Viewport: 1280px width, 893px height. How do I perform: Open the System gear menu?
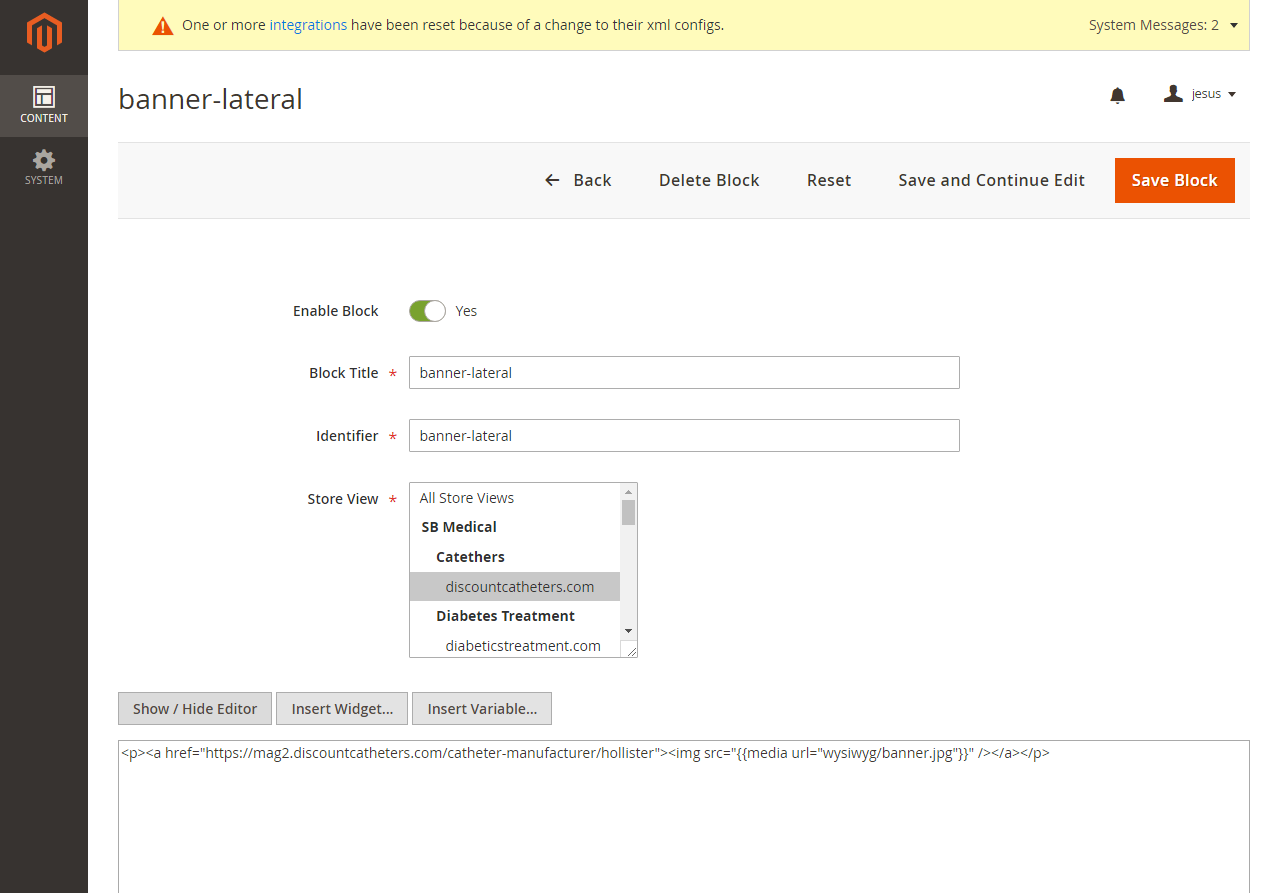point(44,167)
